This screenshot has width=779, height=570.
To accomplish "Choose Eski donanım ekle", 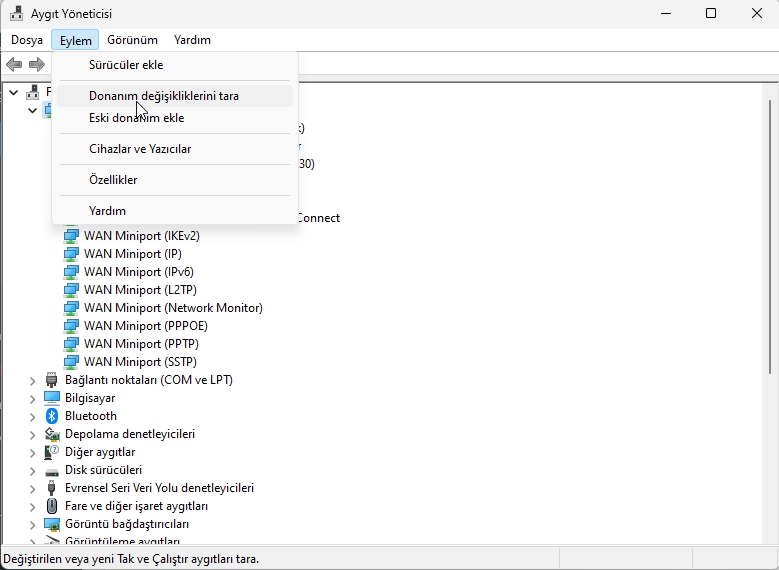I will click(175, 118).
